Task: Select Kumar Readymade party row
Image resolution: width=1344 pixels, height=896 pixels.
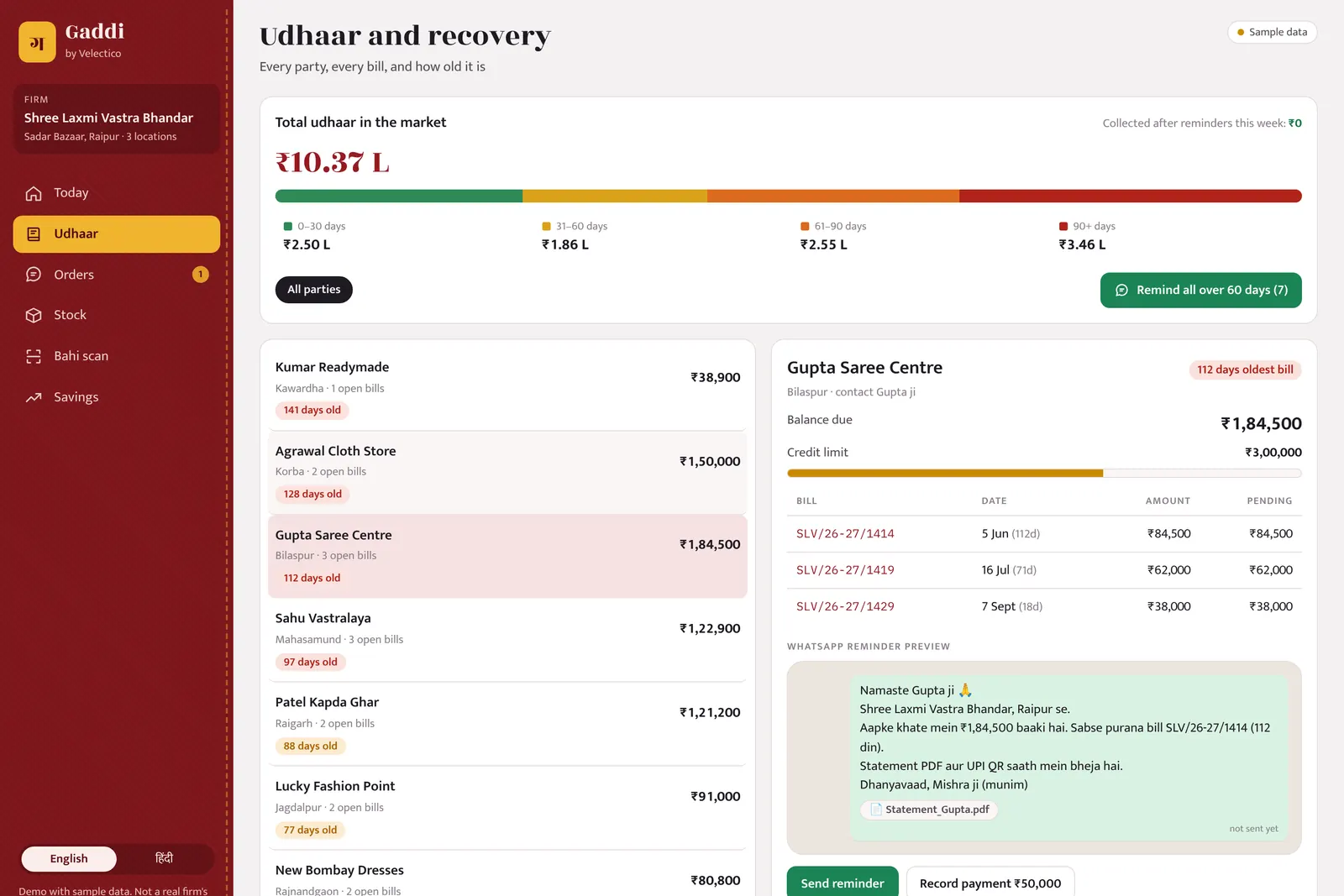Action: [x=507, y=389]
